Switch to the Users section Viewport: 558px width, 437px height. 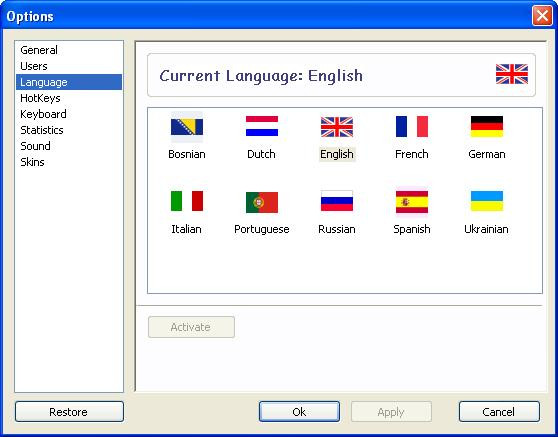click(x=34, y=66)
